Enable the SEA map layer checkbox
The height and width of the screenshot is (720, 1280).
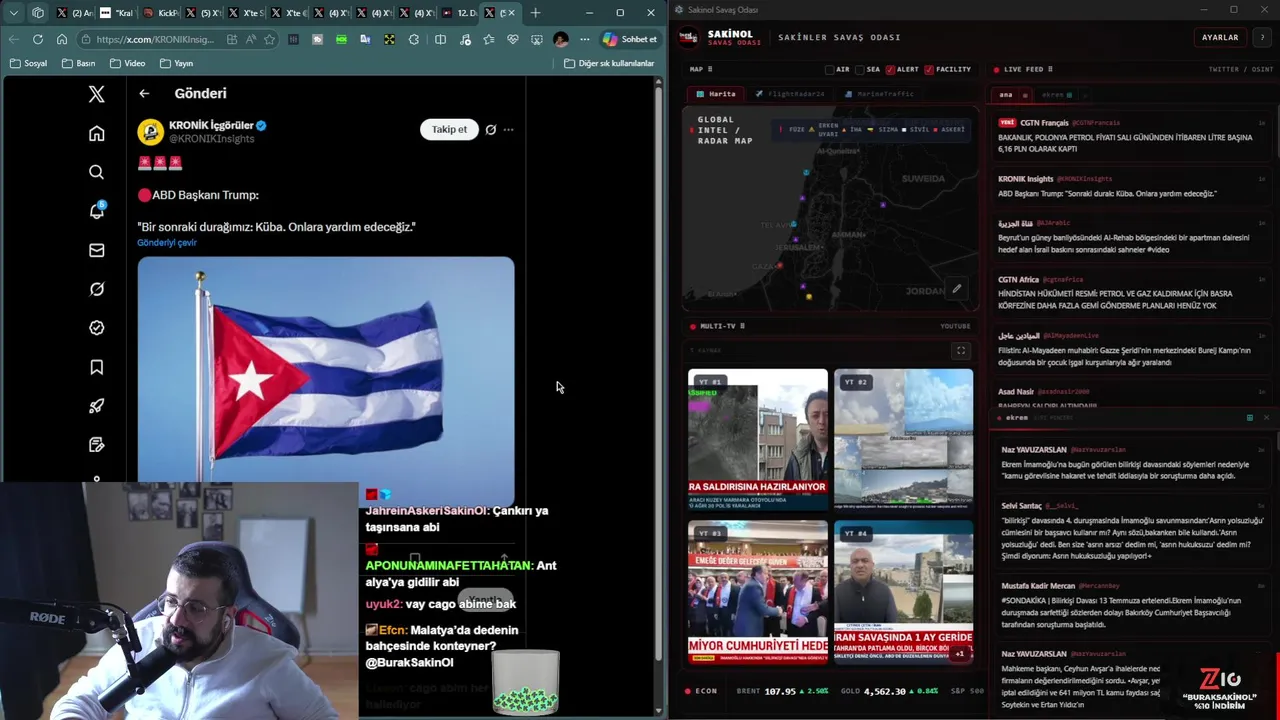click(x=860, y=70)
